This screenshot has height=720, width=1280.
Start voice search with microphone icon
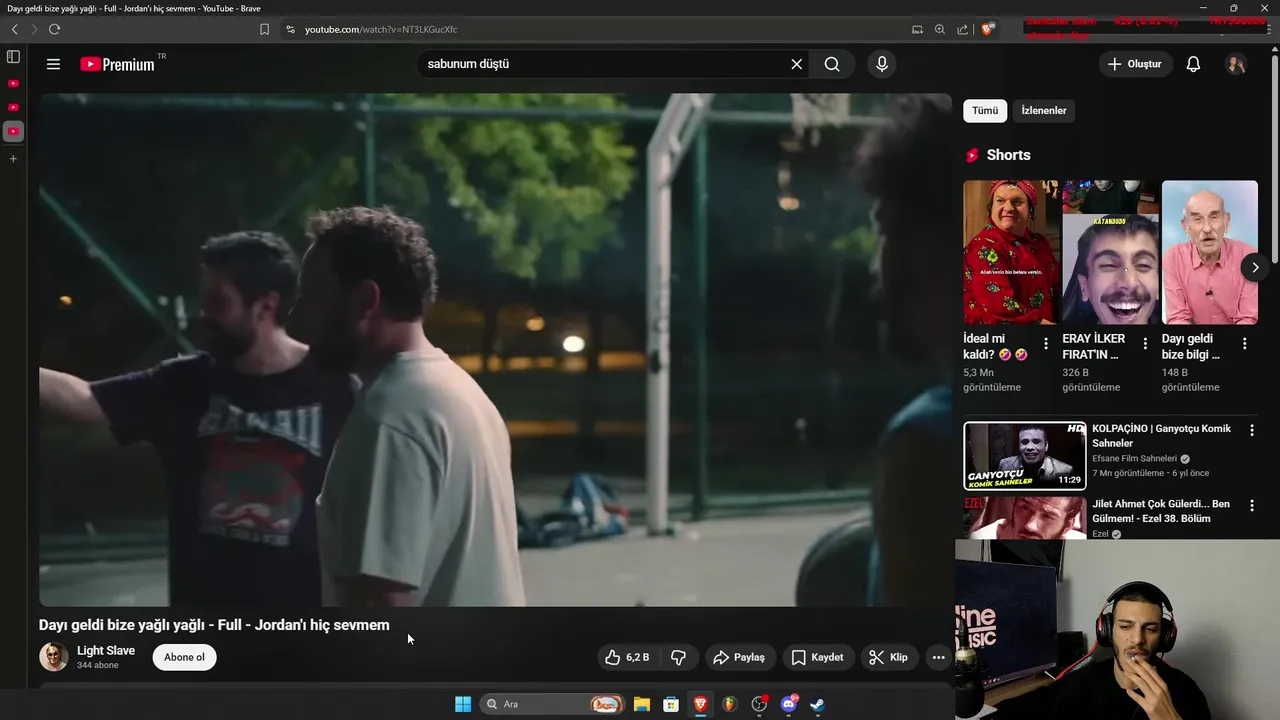[881, 64]
